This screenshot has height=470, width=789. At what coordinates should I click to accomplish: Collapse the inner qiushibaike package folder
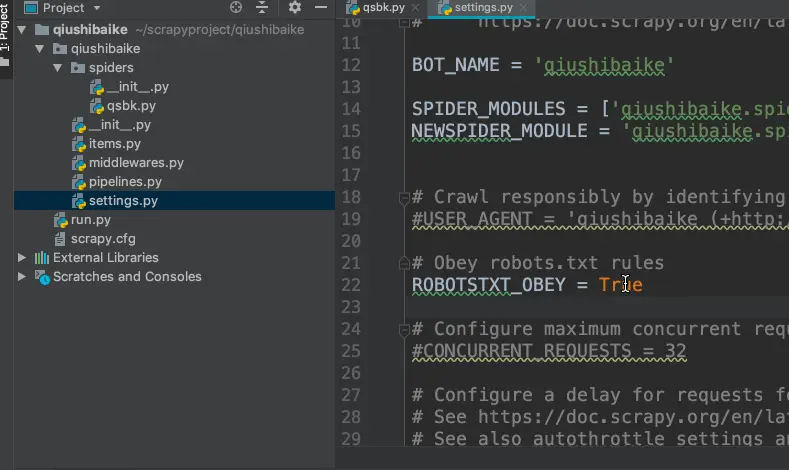(40, 49)
